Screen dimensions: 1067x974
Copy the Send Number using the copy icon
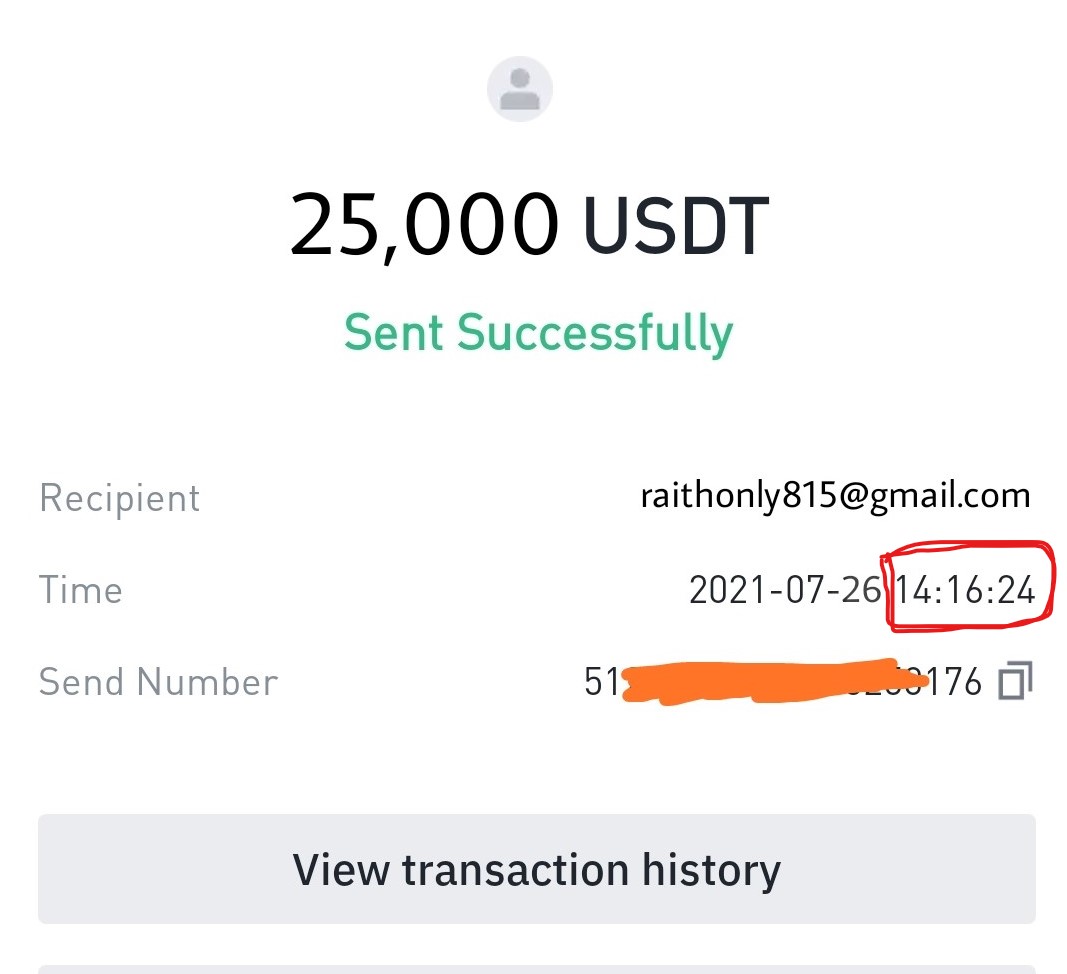click(1015, 680)
